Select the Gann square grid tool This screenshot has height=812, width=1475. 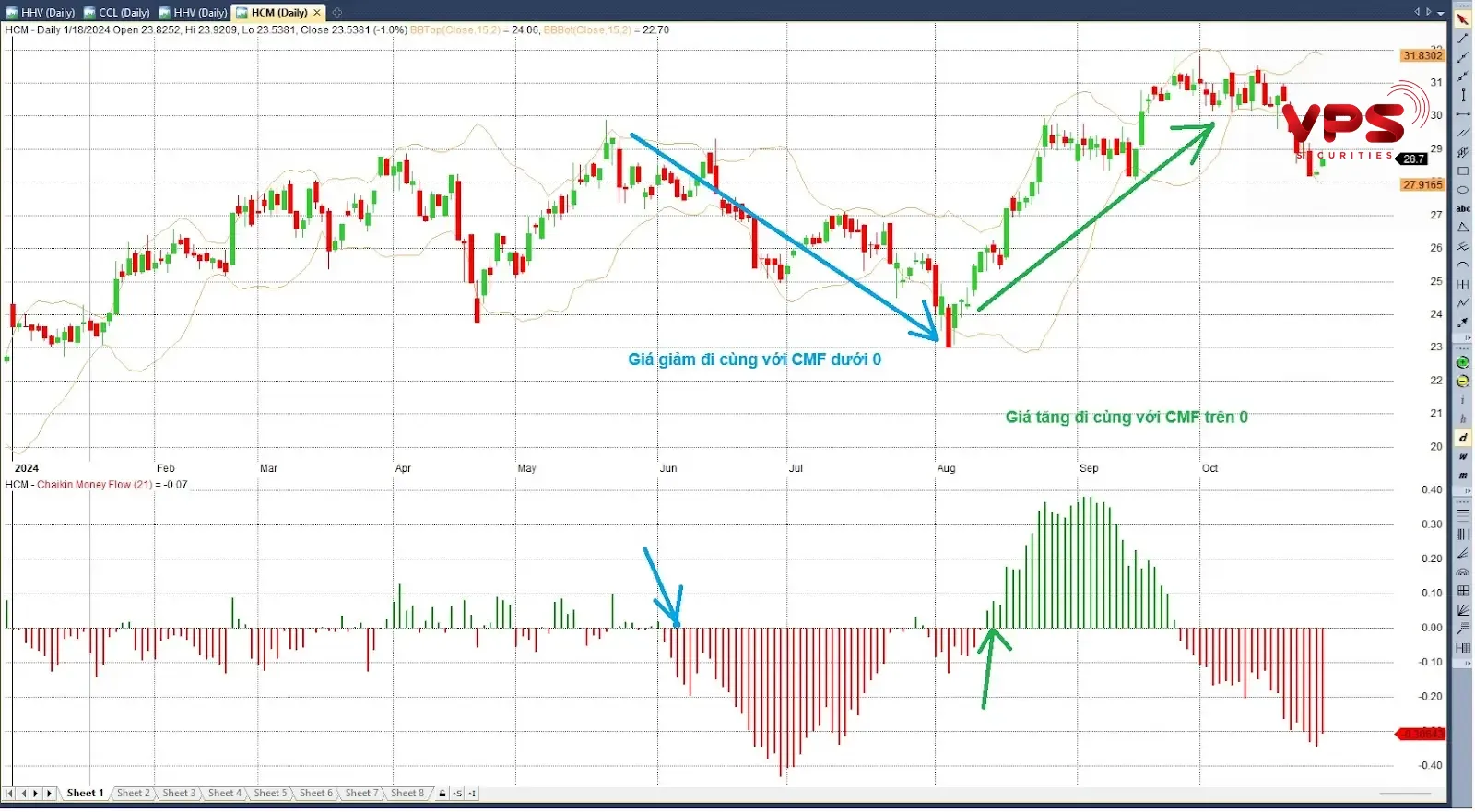pos(1462,592)
